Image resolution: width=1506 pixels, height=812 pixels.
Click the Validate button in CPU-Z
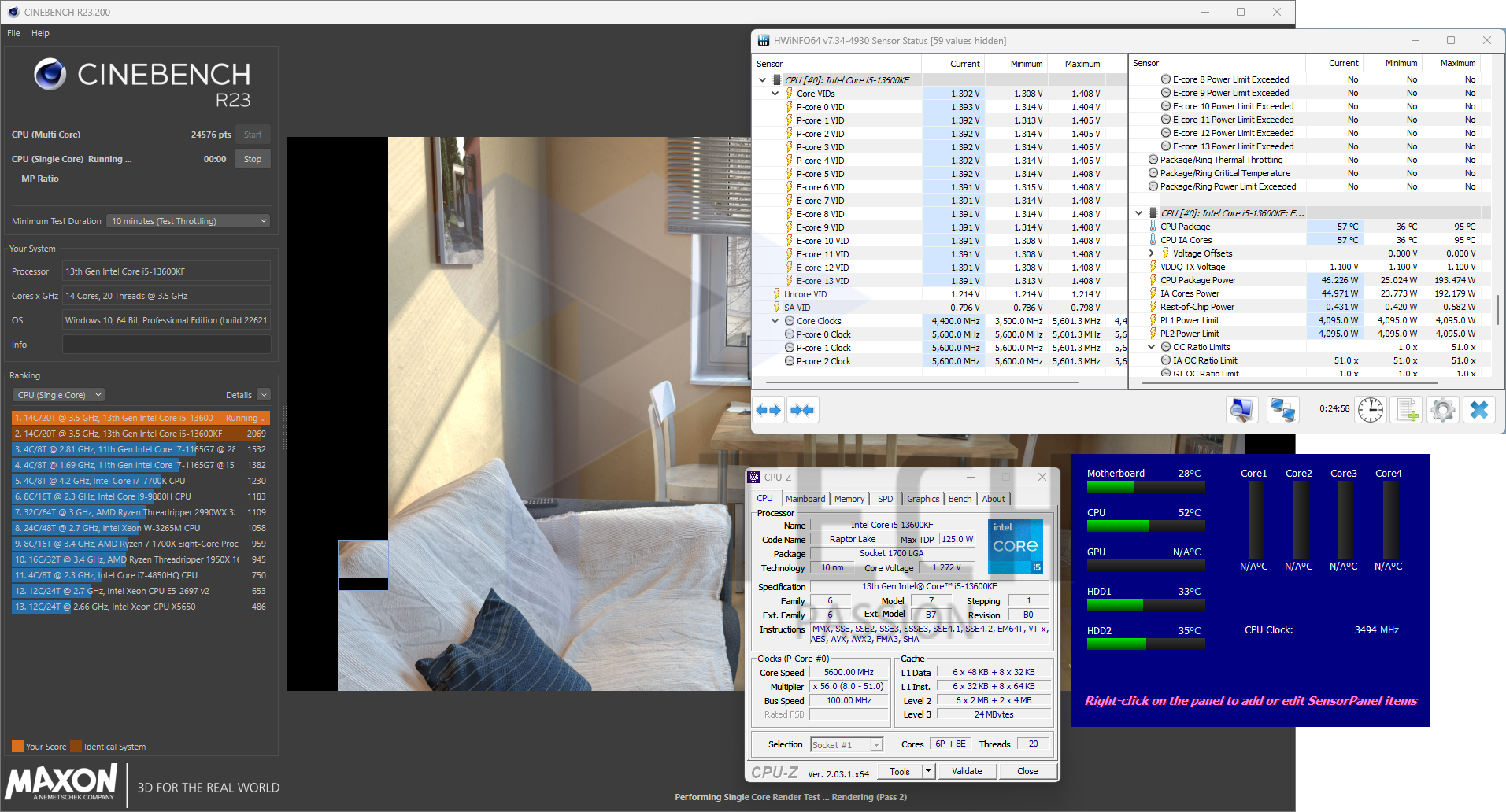(967, 771)
